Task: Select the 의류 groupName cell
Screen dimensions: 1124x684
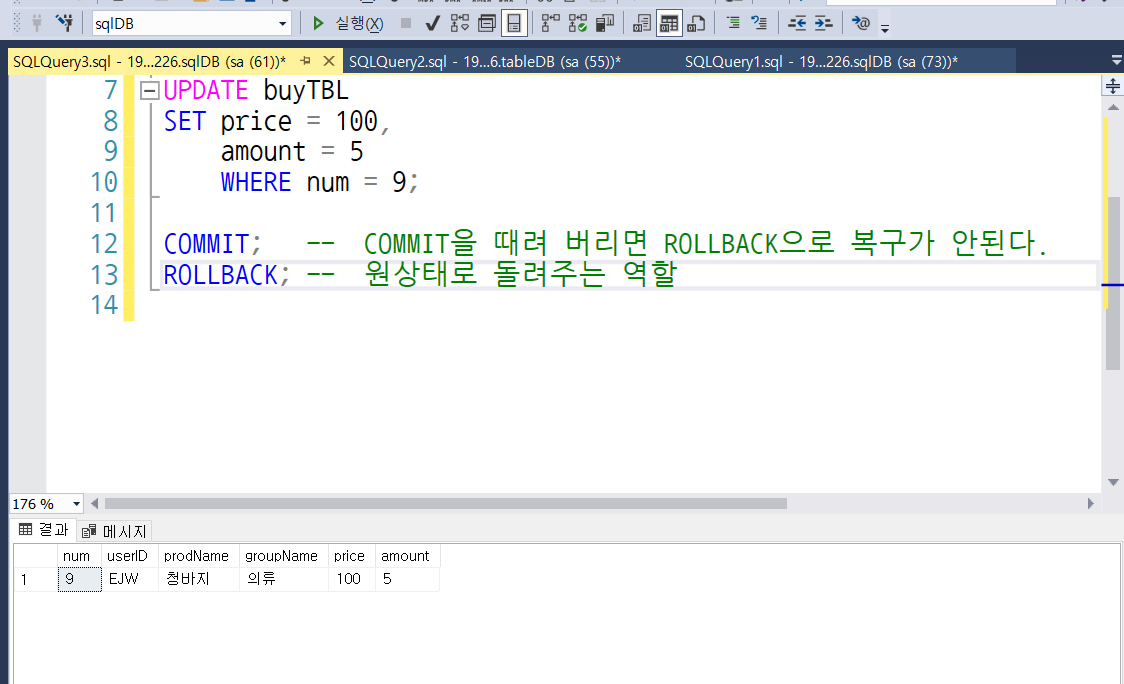Action: (x=283, y=579)
